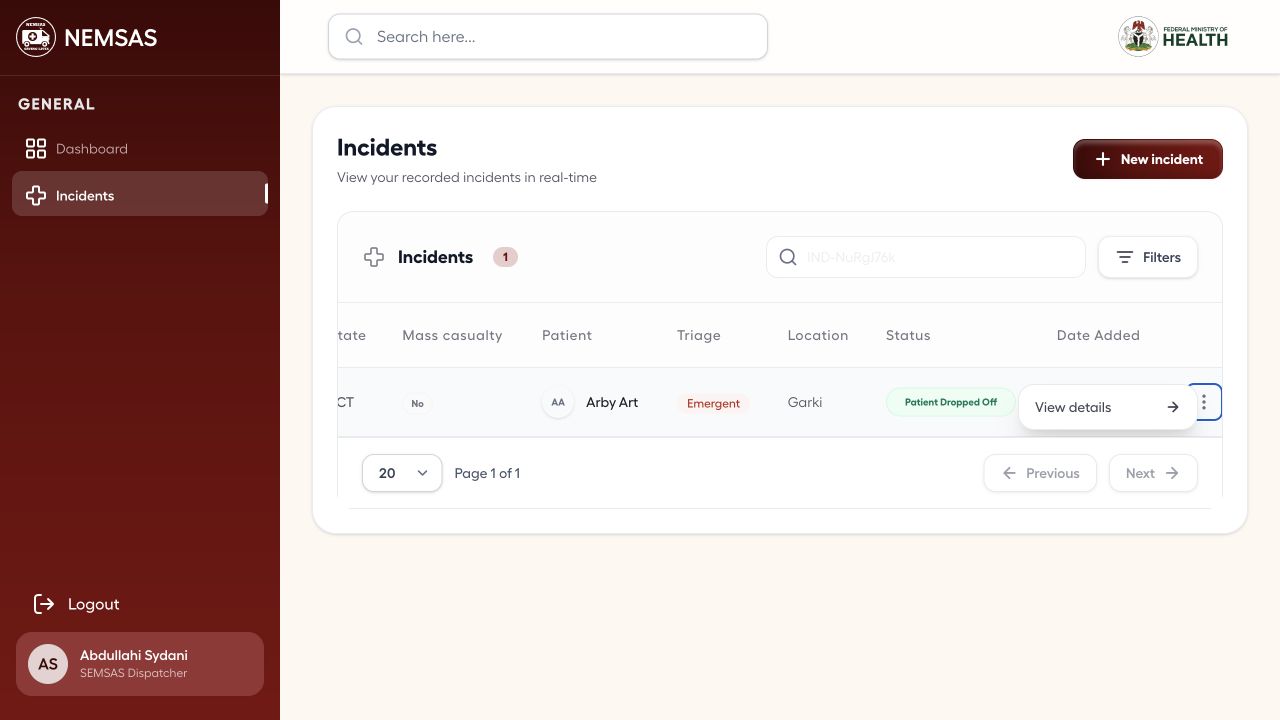The image size is (1280, 720).
Task: Create a New incident
Action: [x=1148, y=159]
